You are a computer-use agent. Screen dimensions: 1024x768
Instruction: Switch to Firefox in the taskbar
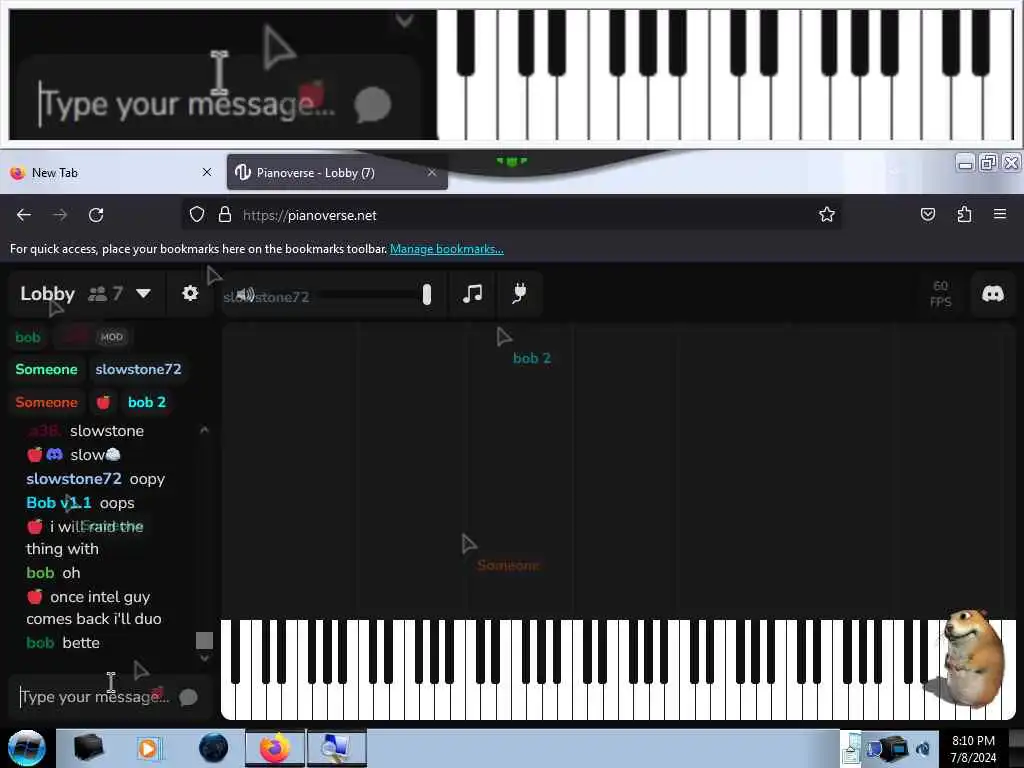tap(275, 748)
